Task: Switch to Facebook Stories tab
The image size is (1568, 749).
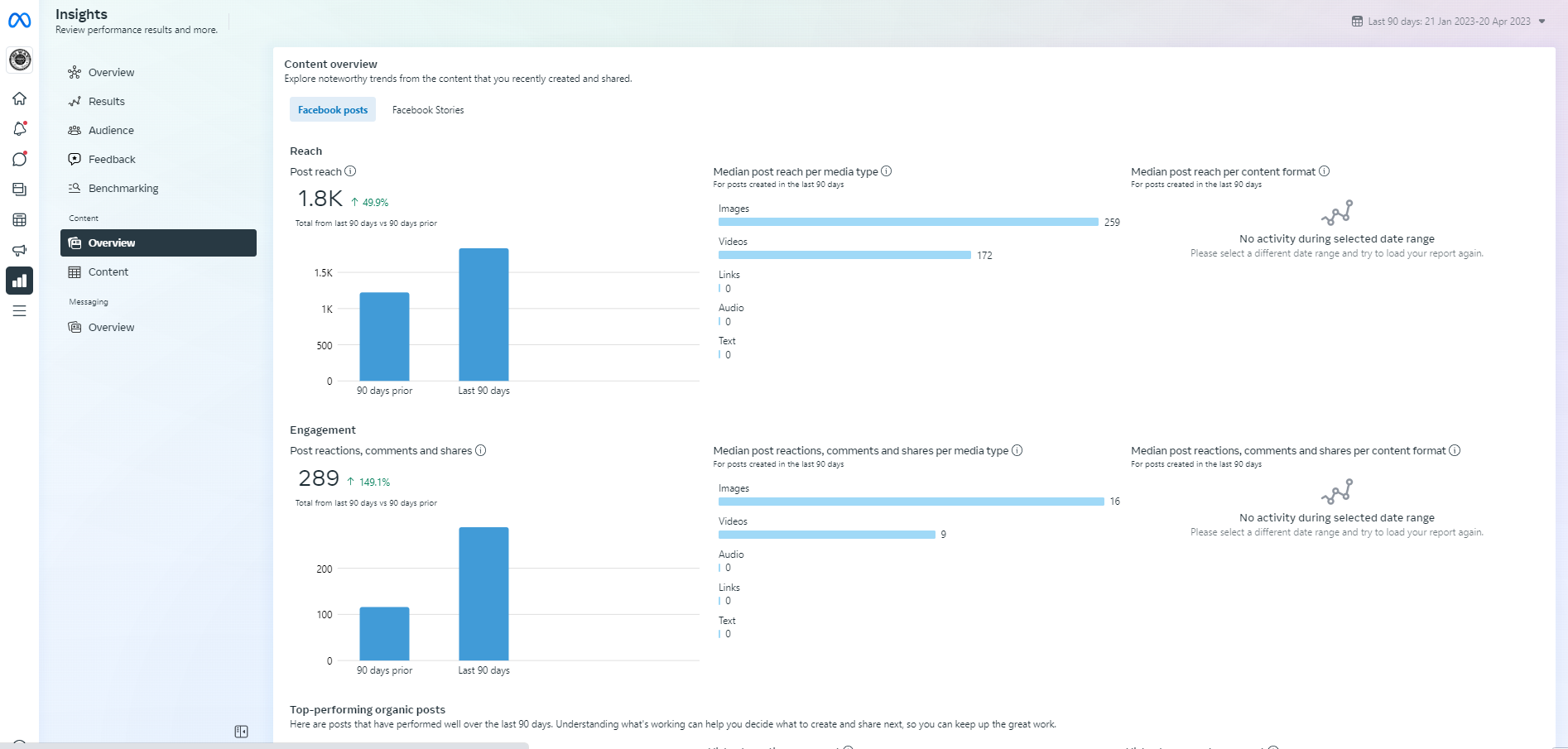Action: [x=428, y=110]
